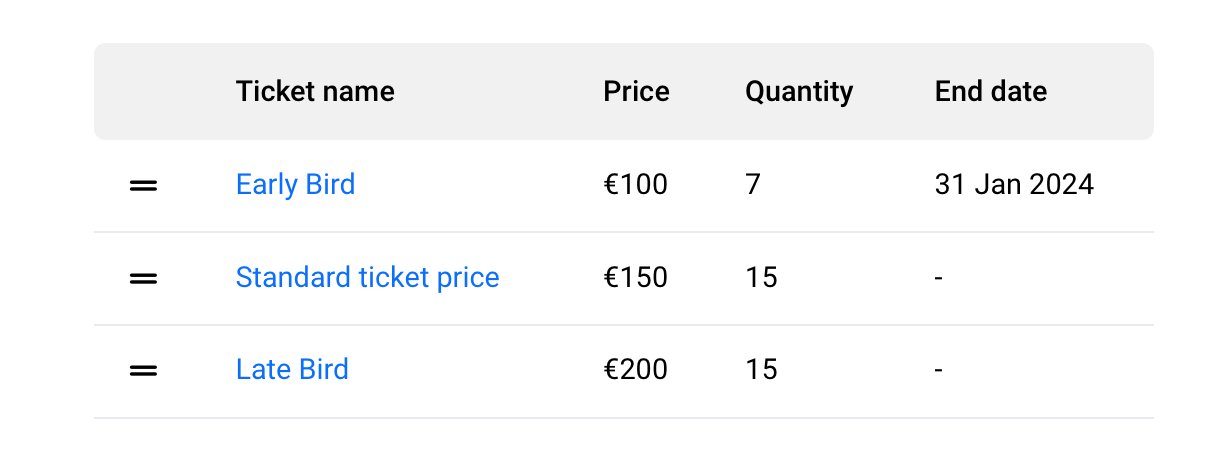Click the €100 price of Early Bird
Viewport: 1230px width, 456px height.
pos(635,185)
